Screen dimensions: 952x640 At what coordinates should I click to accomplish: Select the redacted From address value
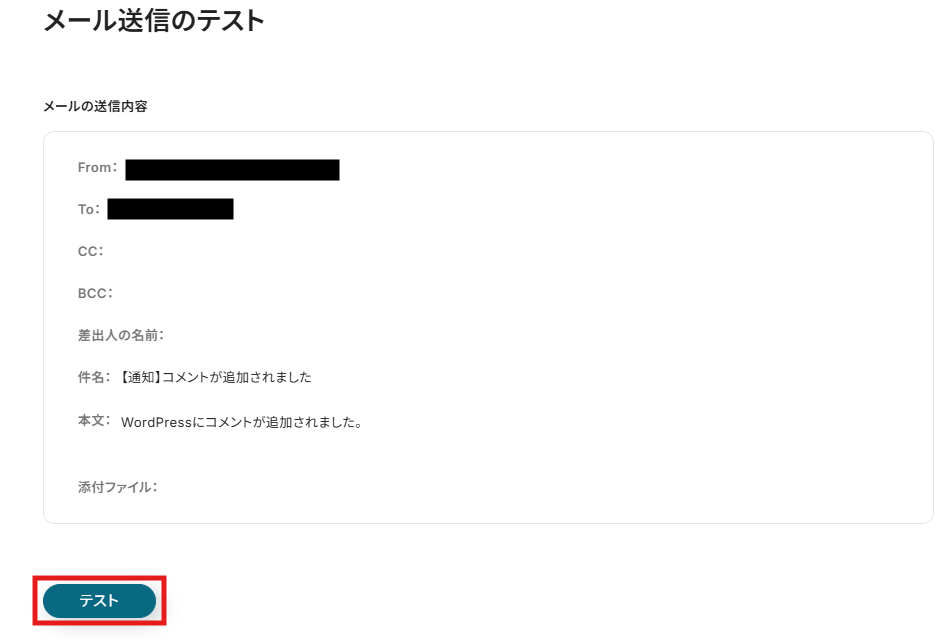tap(233, 169)
